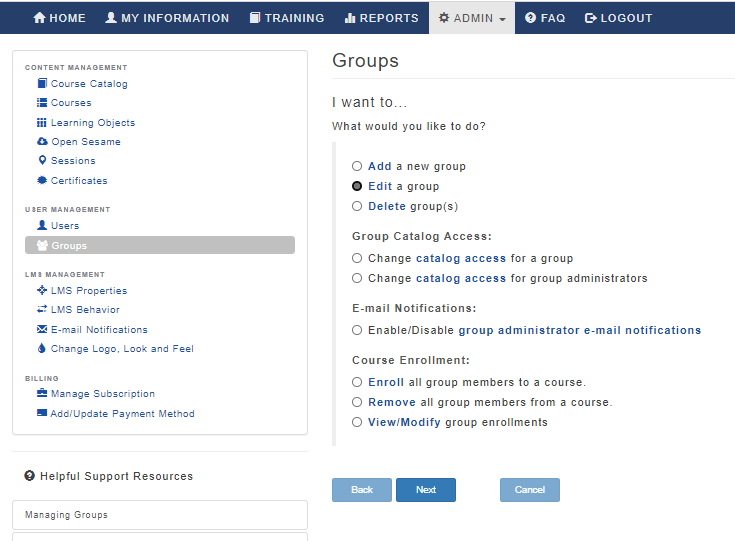
Task: Click the E-mail Notifications envelope icon
Action: 42,329
